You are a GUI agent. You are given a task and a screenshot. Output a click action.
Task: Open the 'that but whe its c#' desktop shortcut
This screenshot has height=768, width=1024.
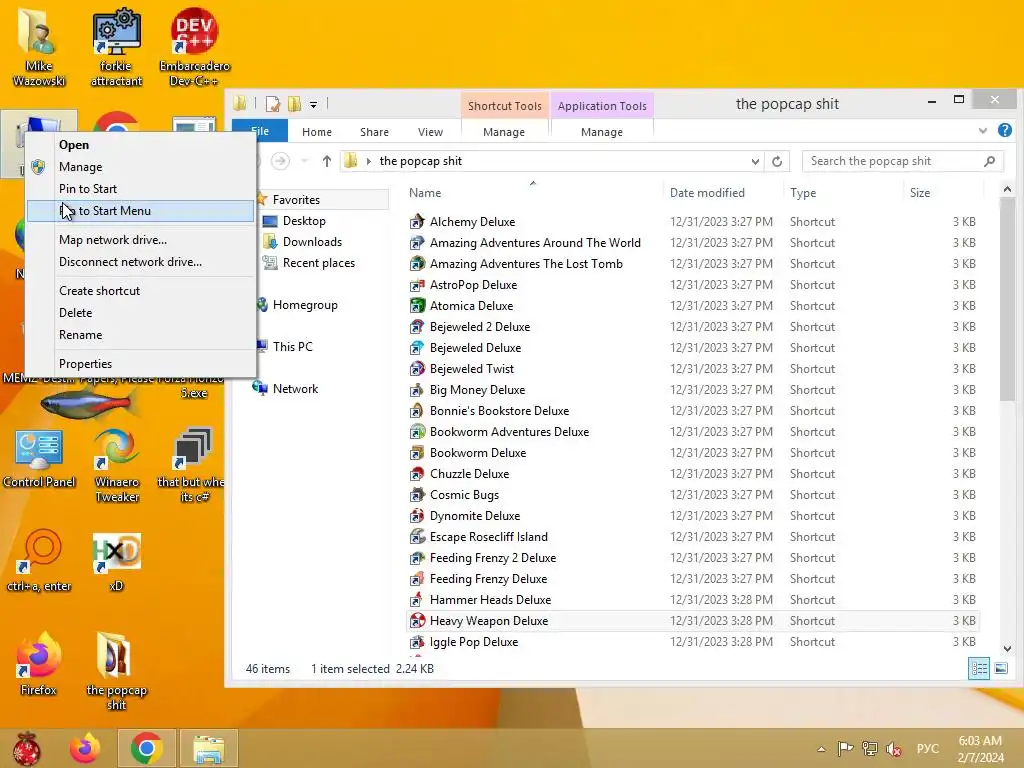[x=191, y=466]
